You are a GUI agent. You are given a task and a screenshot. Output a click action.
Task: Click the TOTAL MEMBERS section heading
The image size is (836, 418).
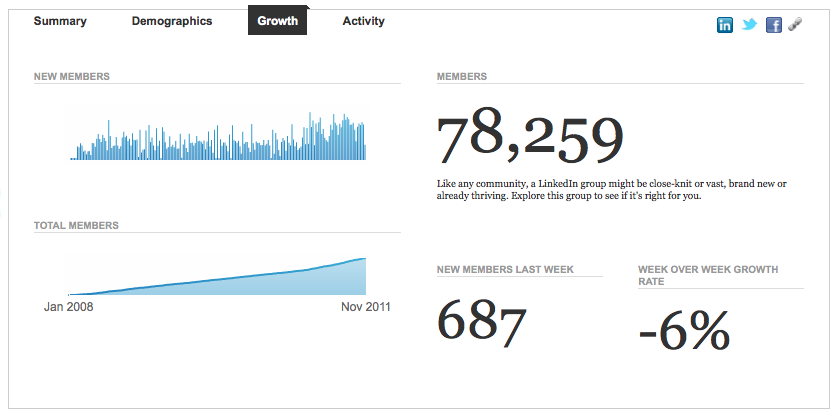(x=76, y=226)
